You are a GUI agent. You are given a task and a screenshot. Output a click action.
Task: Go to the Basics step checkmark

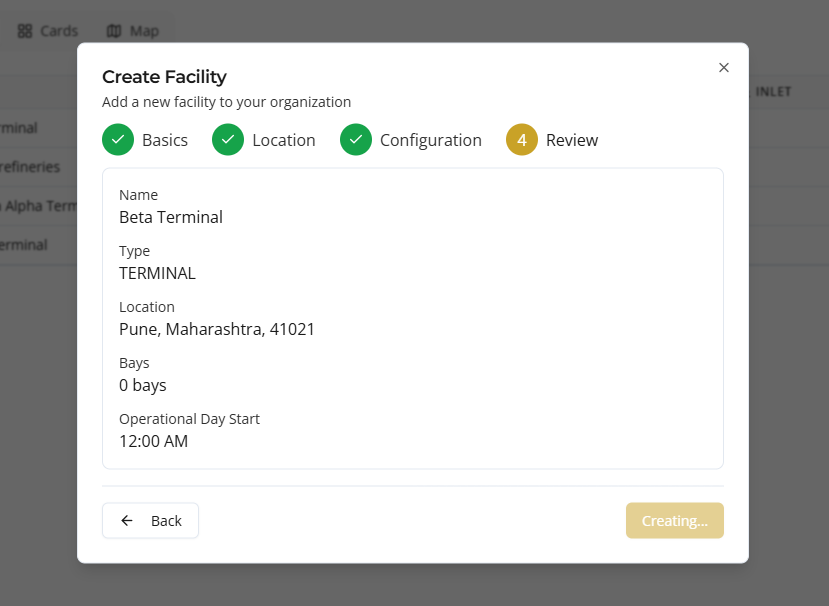118,140
